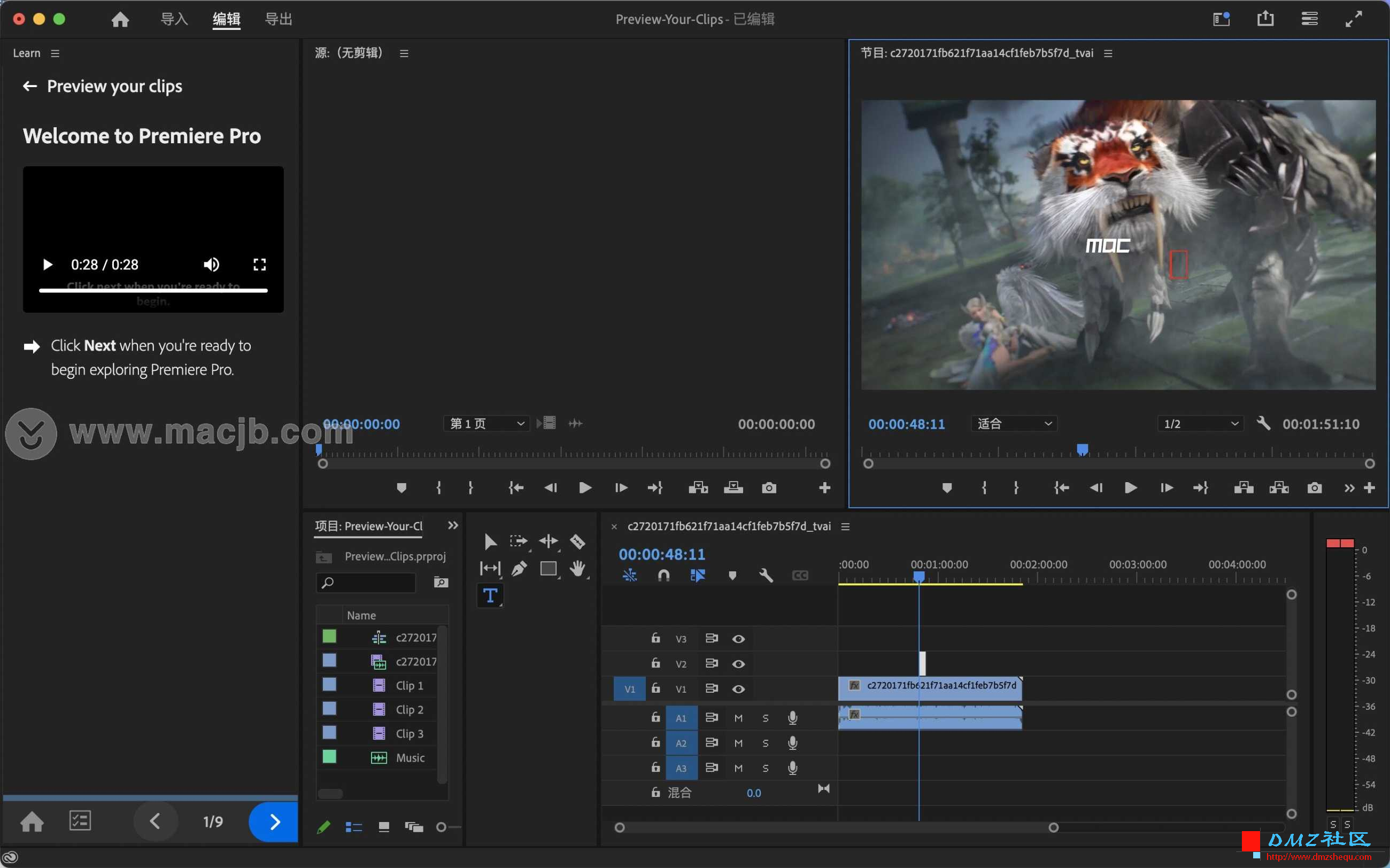
Task: Toggle V2 track output eye
Action: click(739, 664)
